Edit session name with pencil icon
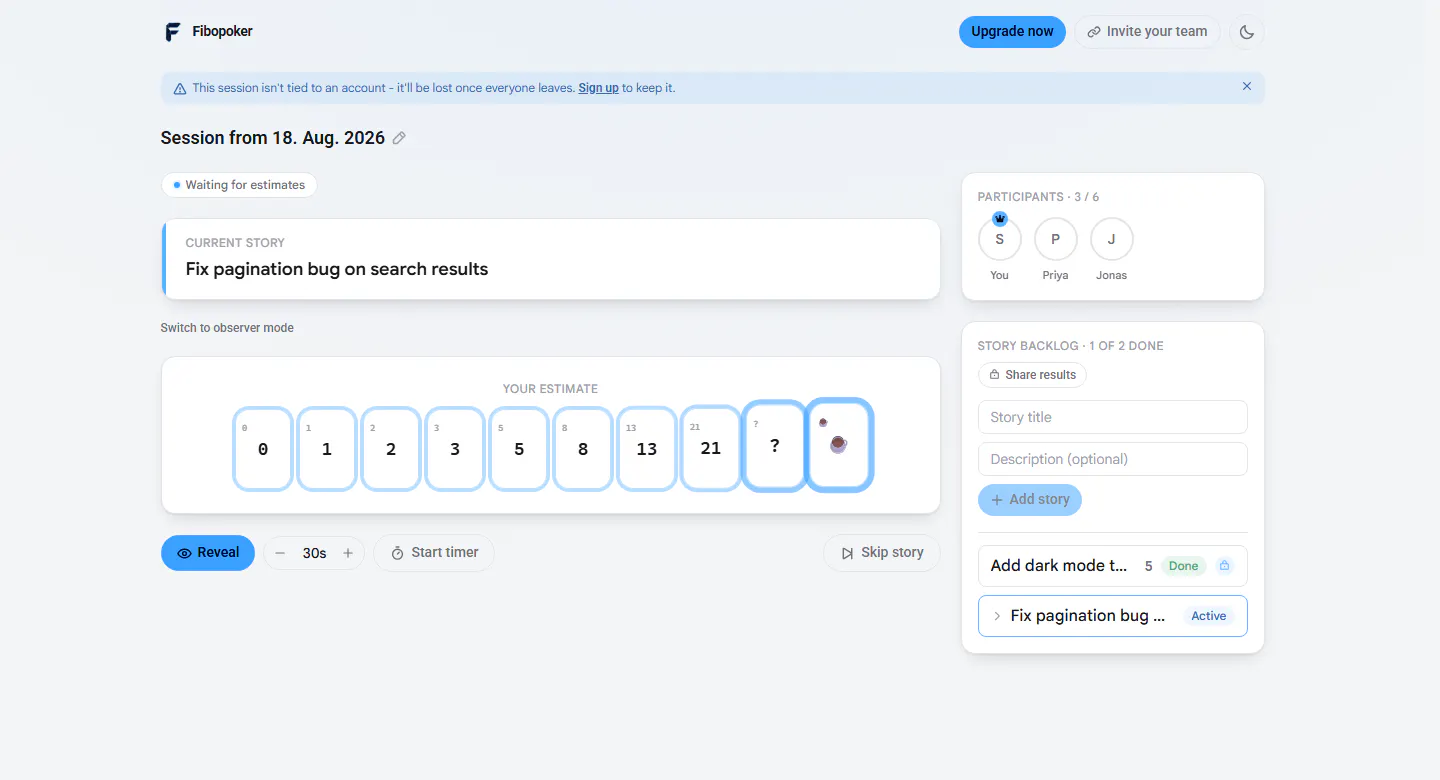The height and width of the screenshot is (780, 1440). [399, 138]
